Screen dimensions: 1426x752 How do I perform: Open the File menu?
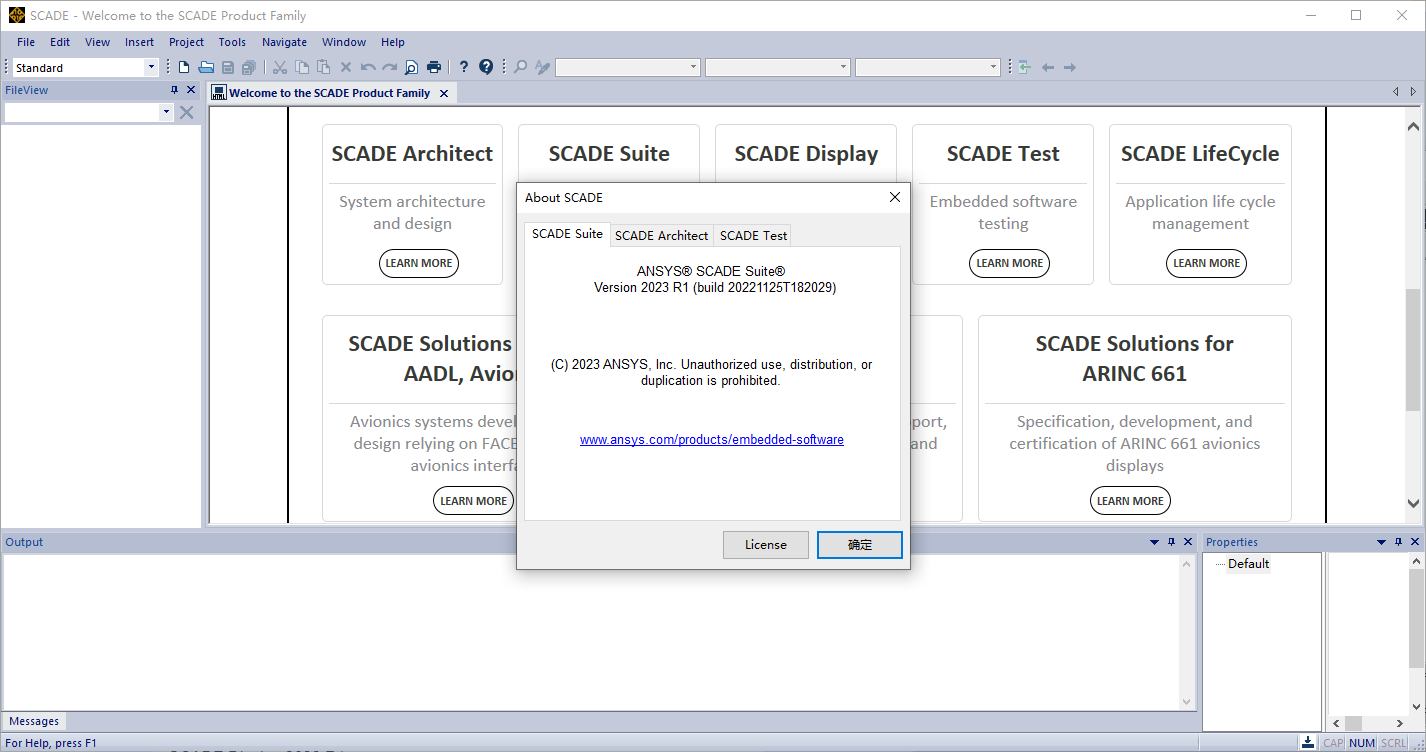[x=26, y=42]
